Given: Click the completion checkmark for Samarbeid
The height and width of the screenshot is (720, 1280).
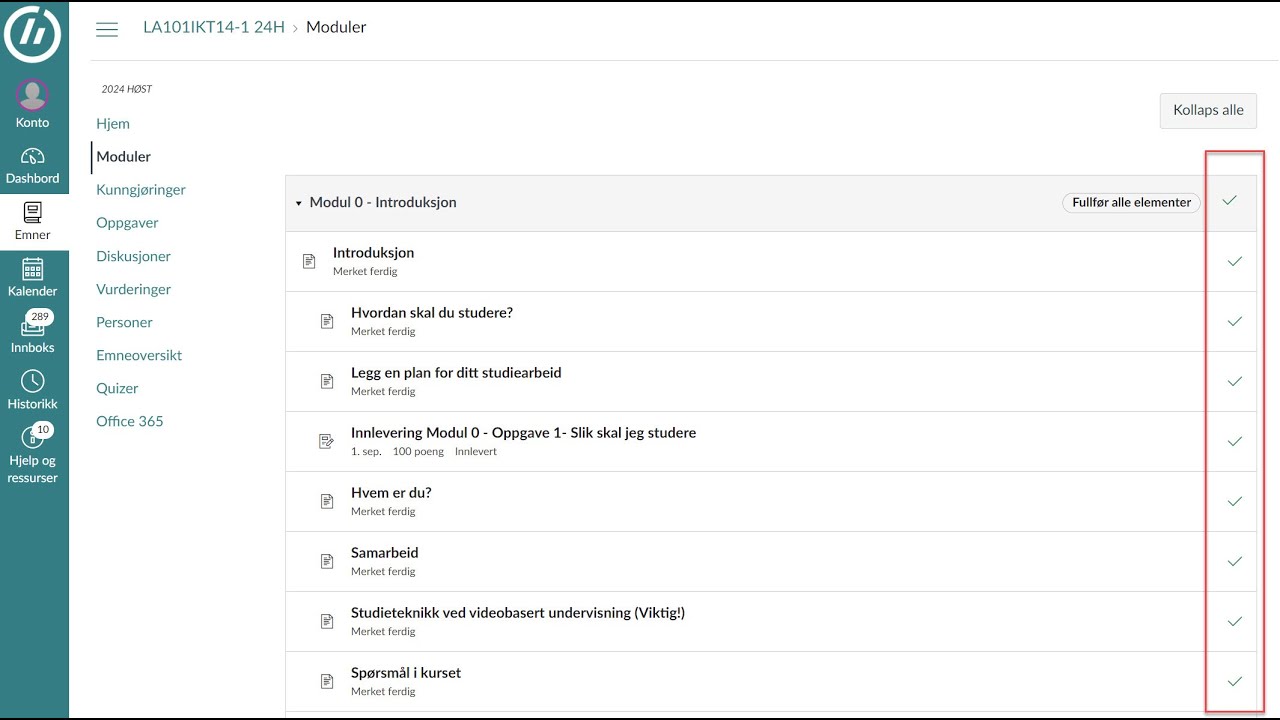Looking at the screenshot, I should 1235,561.
